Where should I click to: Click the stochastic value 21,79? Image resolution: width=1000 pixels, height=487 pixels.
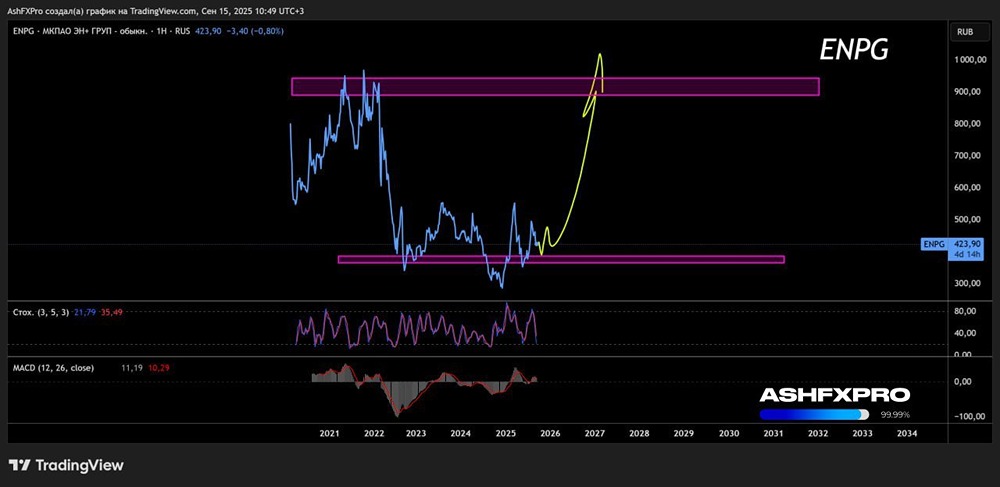(x=84, y=312)
